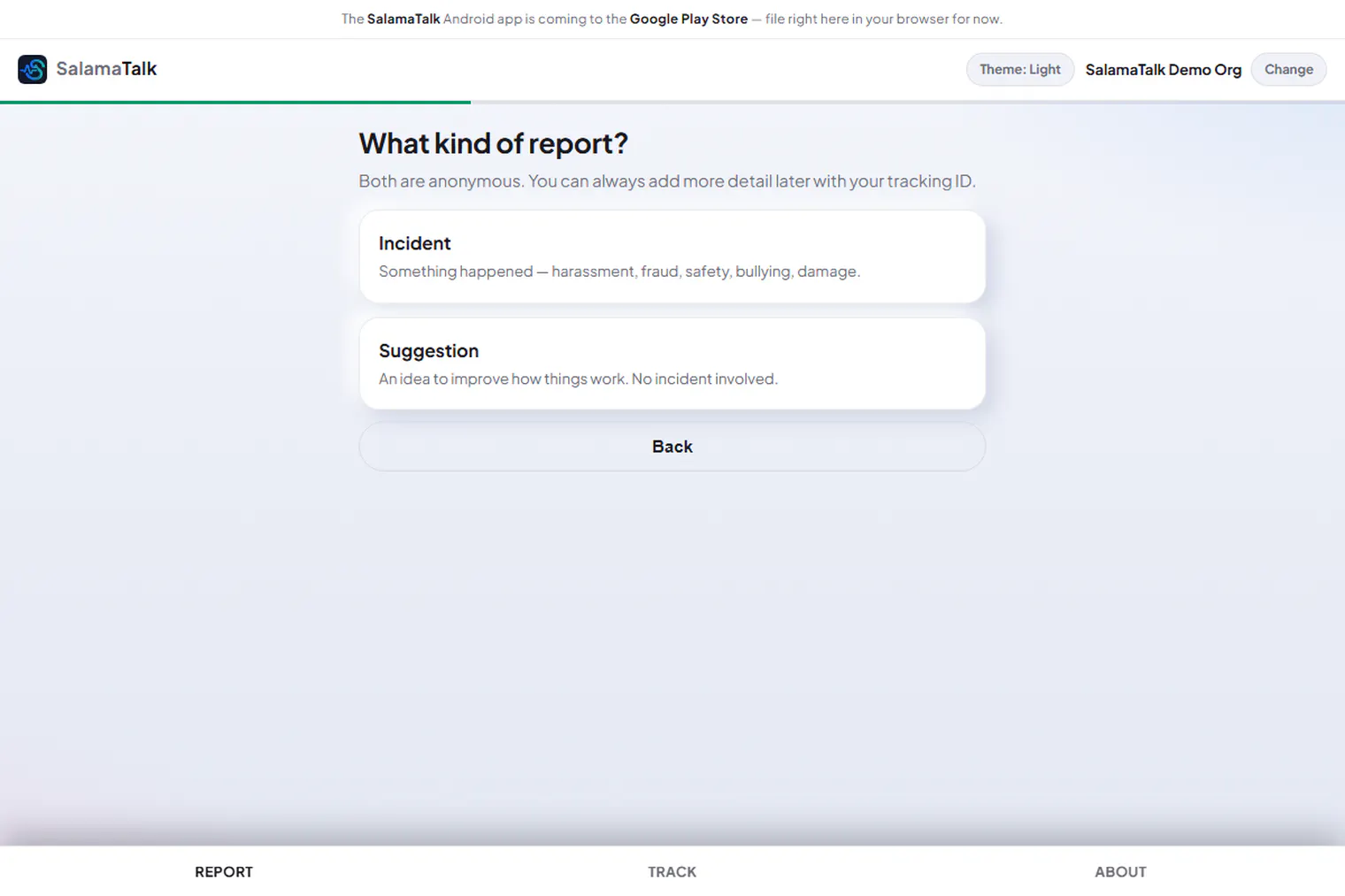The width and height of the screenshot is (1345, 896).
Task: Go back with the Back button
Action: click(672, 447)
